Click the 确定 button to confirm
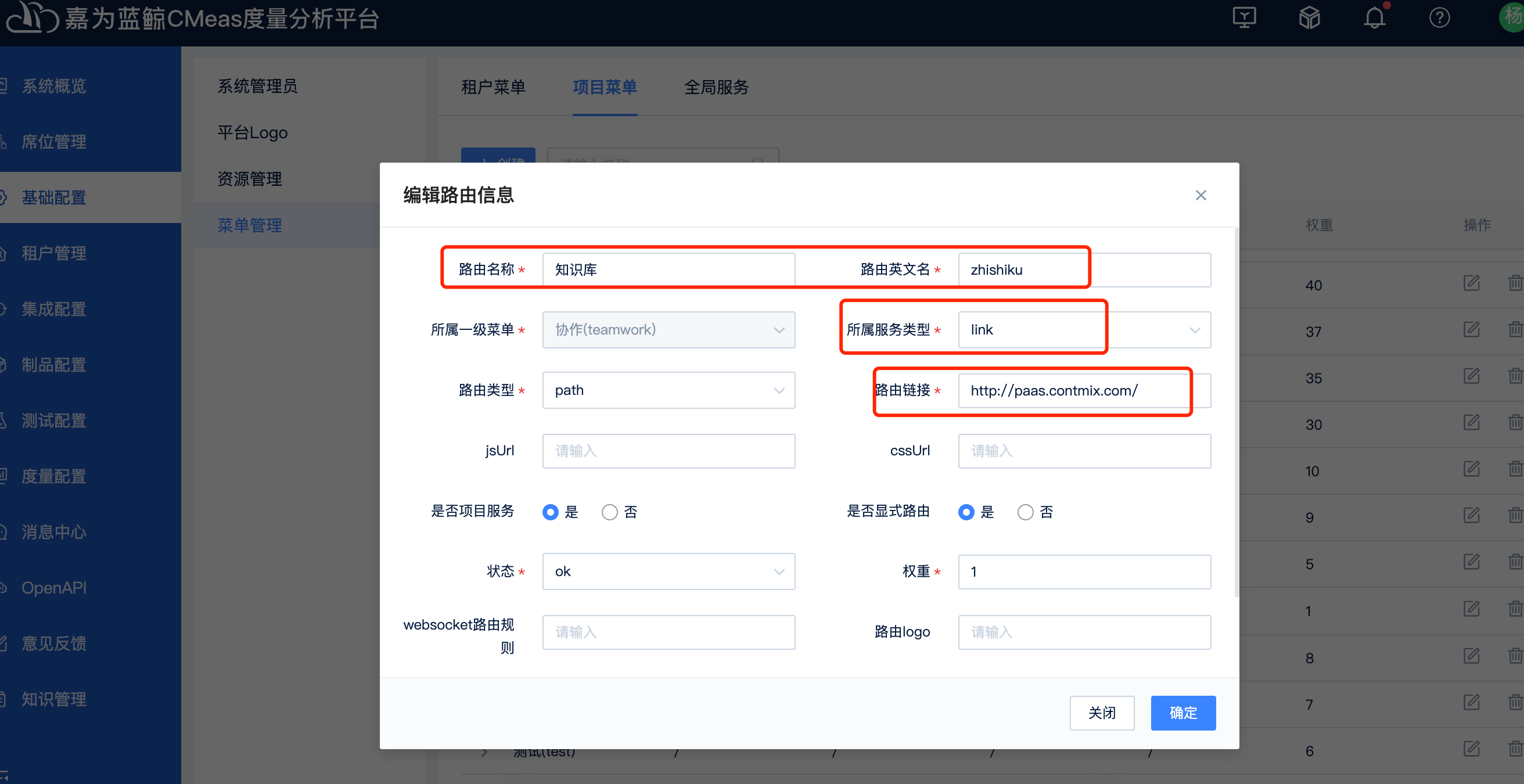This screenshot has height=784, width=1524. click(x=1183, y=713)
